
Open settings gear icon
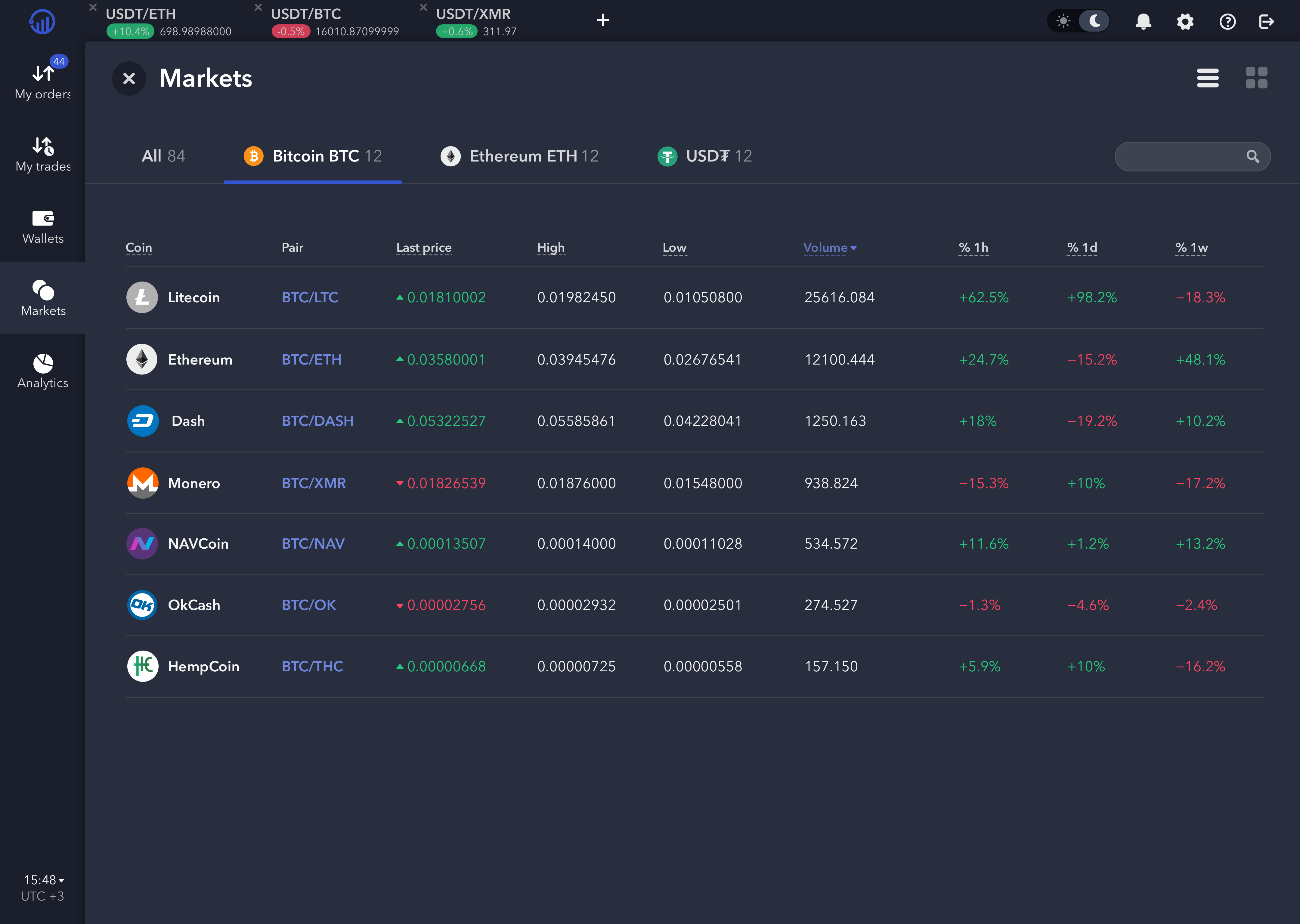click(x=1185, y=22)
